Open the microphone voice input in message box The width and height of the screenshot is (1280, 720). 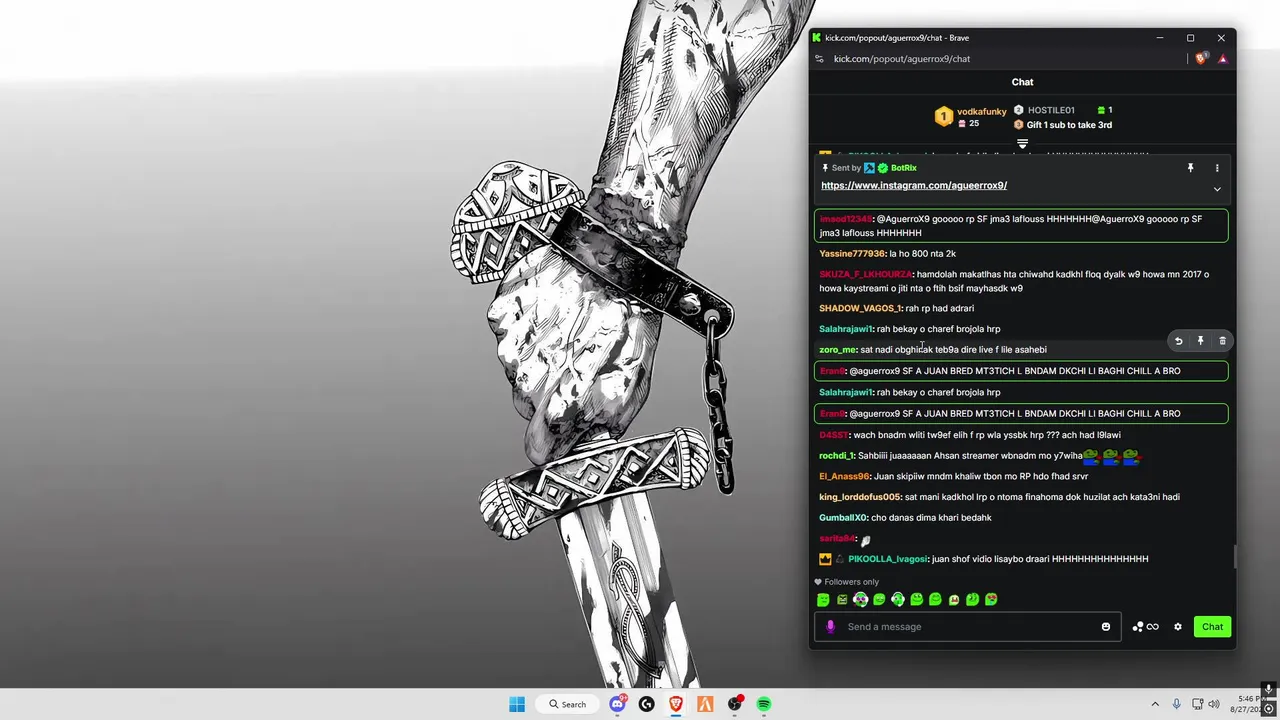tap(830, 627)
